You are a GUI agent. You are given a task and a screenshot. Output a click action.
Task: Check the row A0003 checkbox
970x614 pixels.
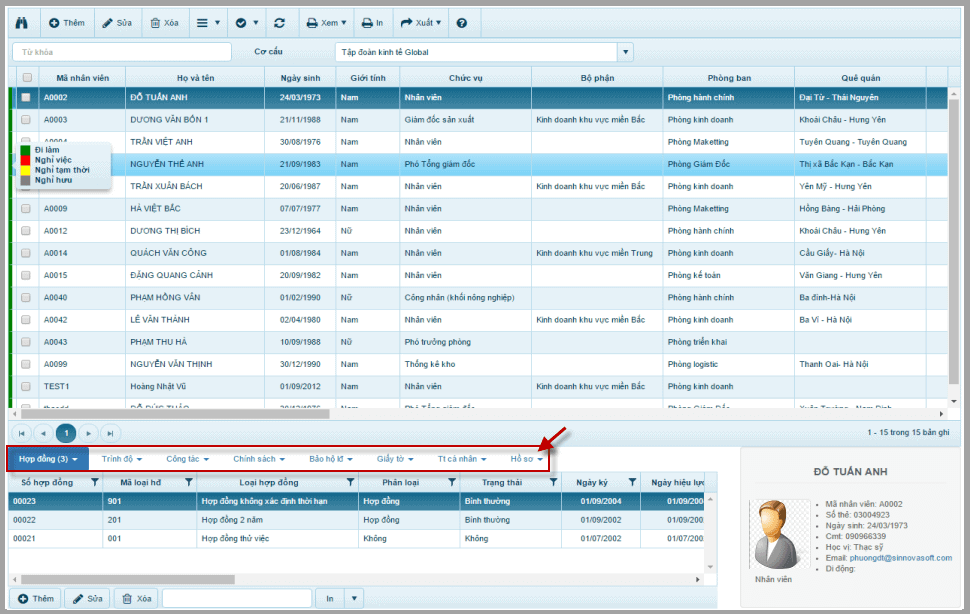(25, 119)
